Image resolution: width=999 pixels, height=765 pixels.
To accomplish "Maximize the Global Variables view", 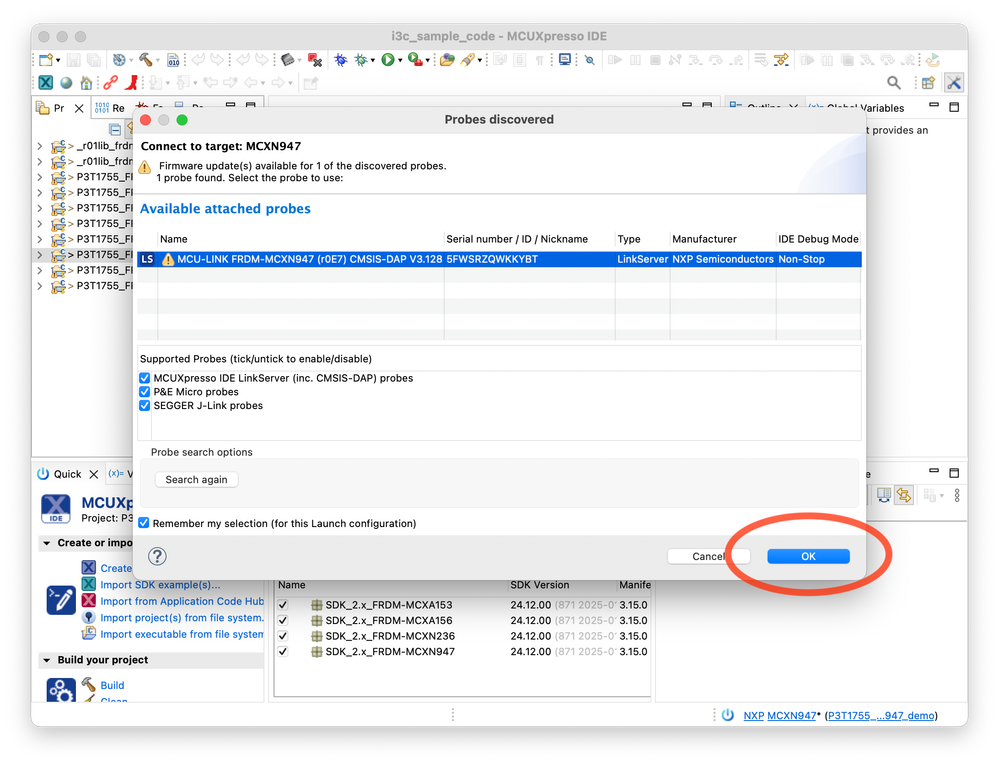I will point(954,107).
